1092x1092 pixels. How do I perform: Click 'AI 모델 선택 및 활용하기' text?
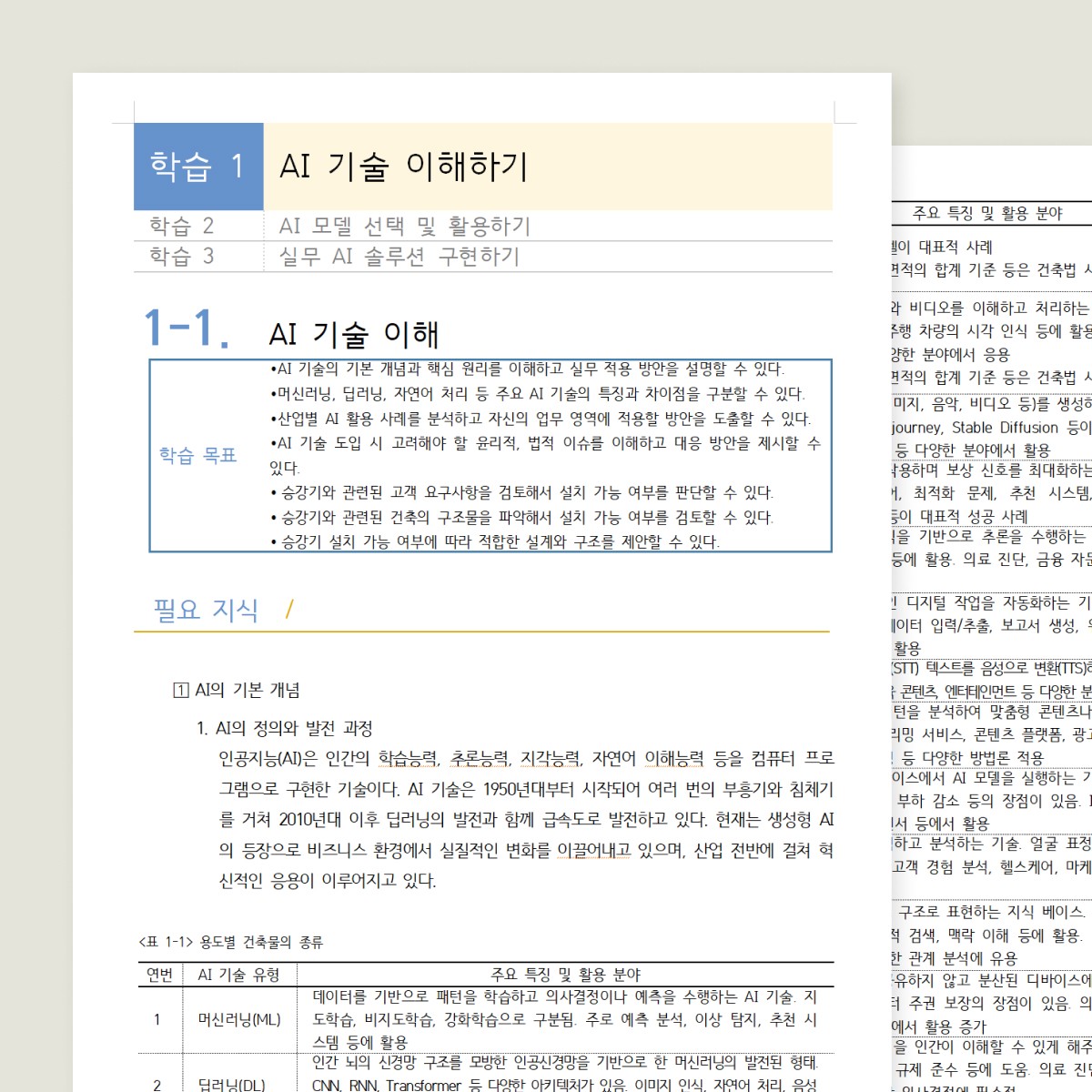(x=405, y=226)
